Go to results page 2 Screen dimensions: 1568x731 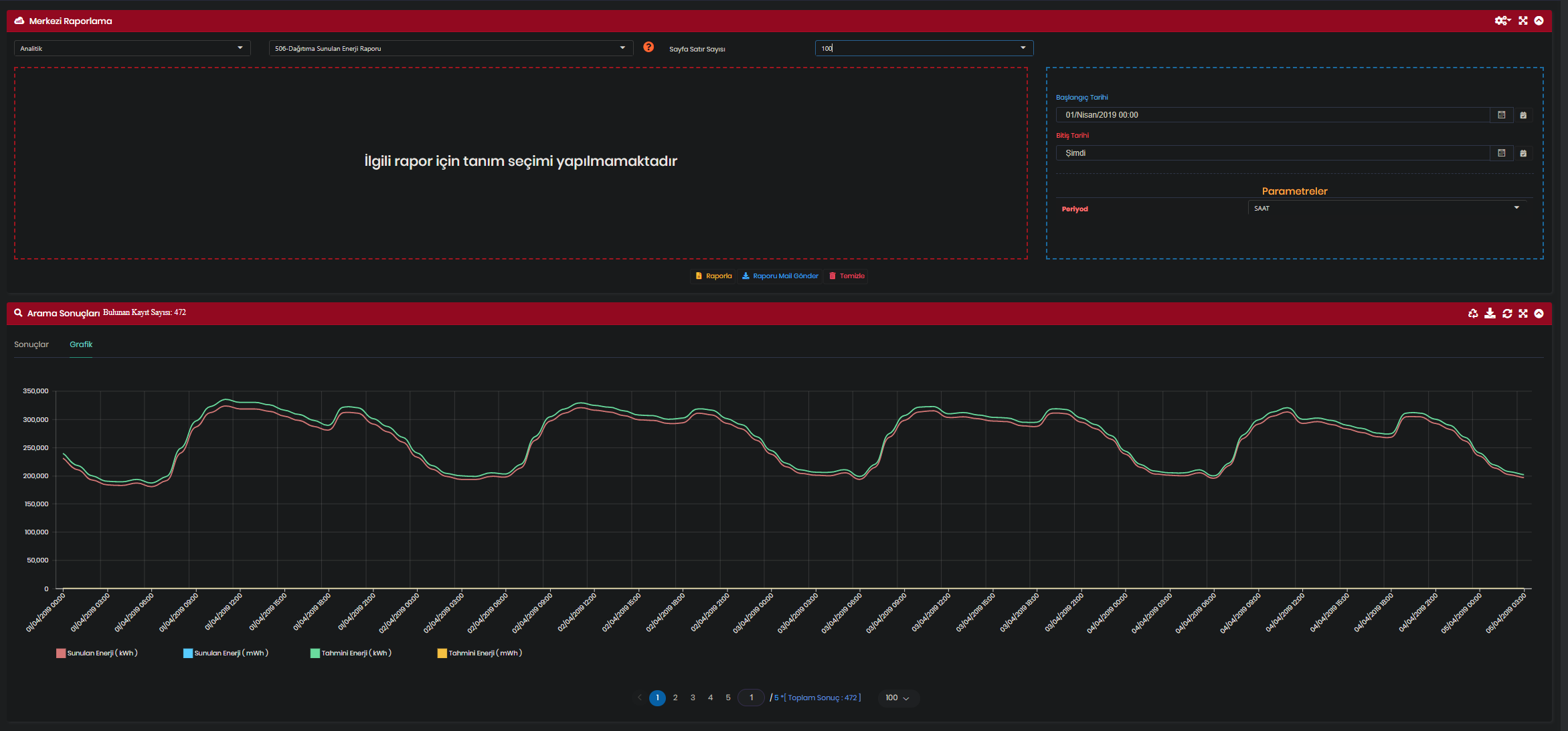pos(675,698)
